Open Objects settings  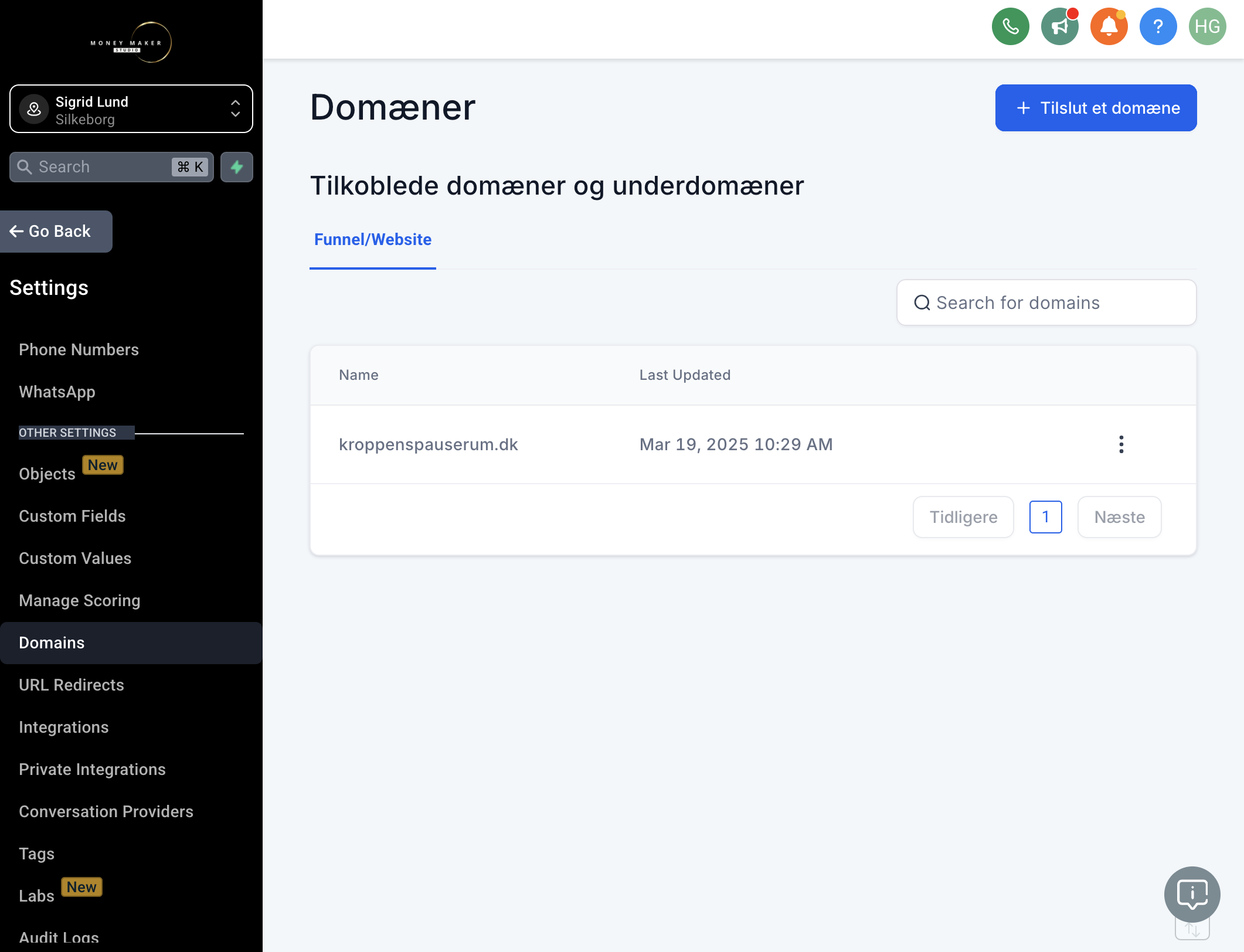pyautogui.click(x=47, y=474)
